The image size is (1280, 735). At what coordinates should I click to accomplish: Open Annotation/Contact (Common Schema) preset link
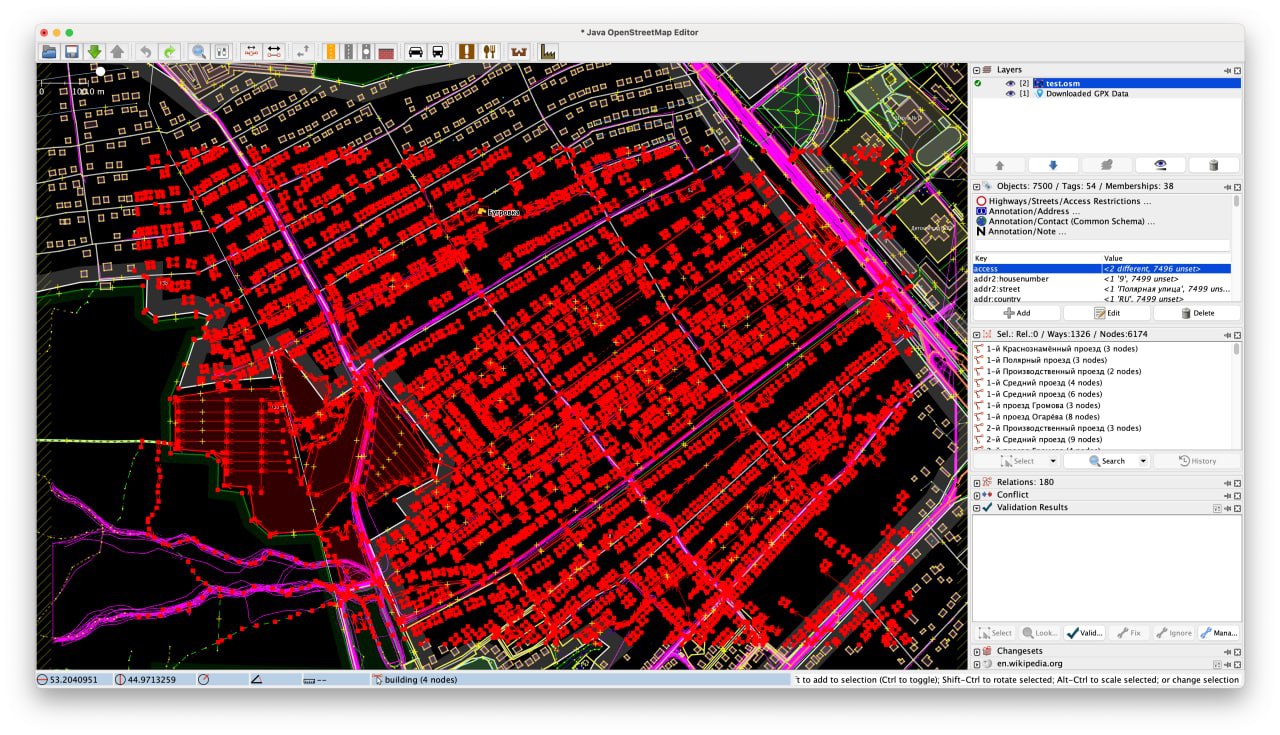1066,221
